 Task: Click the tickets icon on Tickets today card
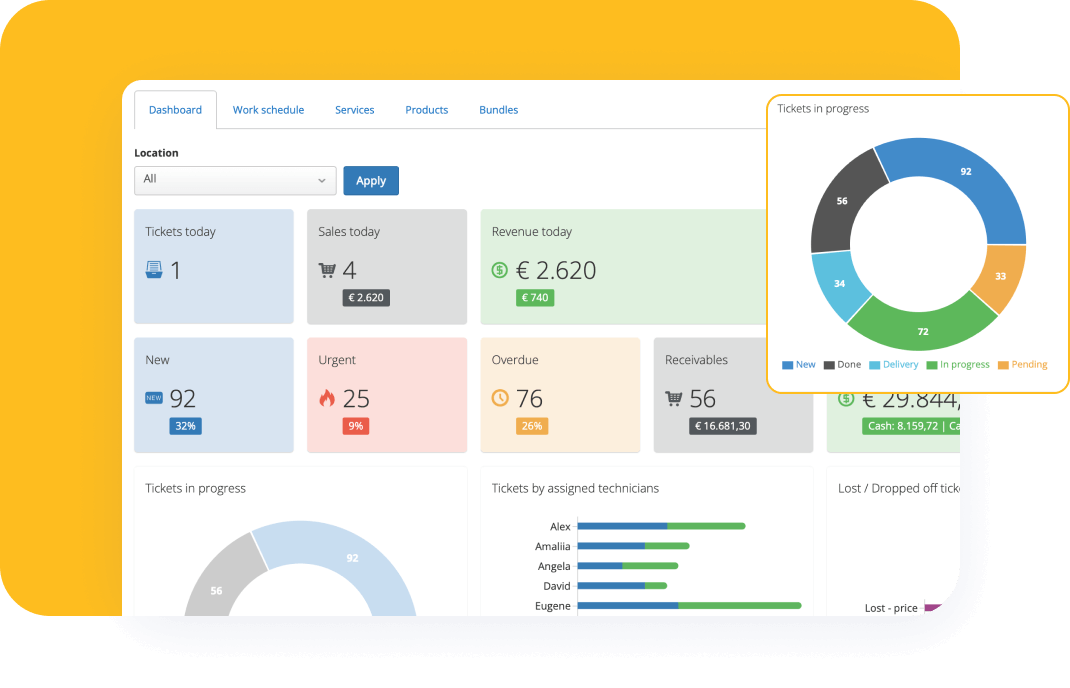click(153, 269)
